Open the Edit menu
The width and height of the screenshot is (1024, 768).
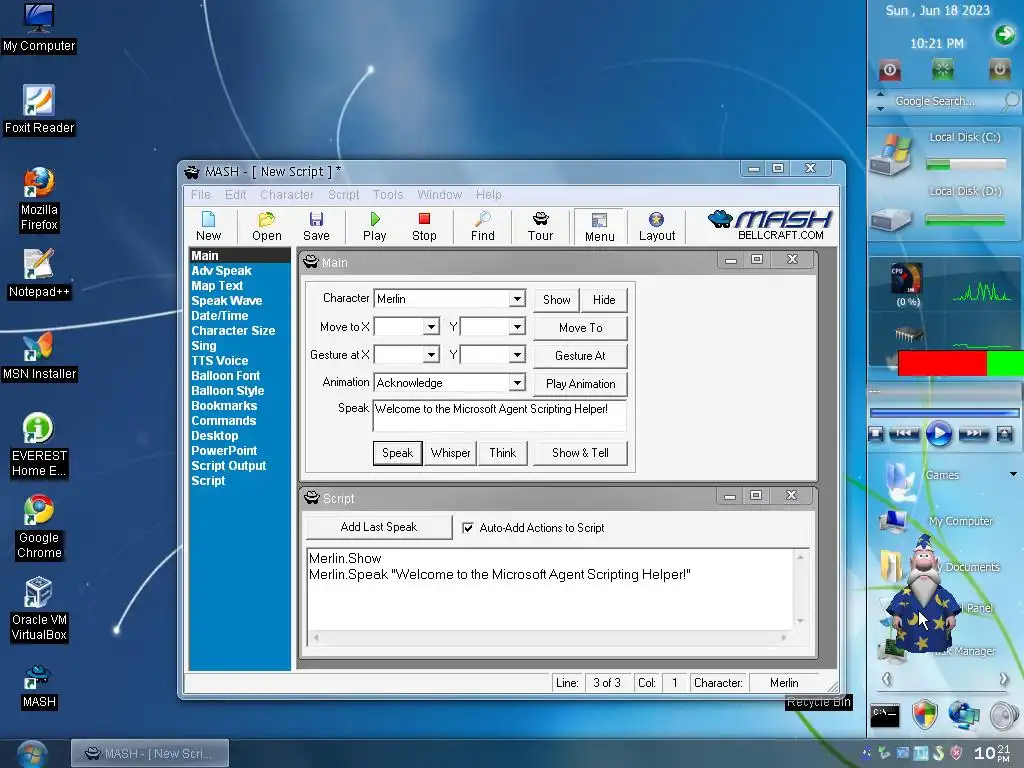(235, 195)
